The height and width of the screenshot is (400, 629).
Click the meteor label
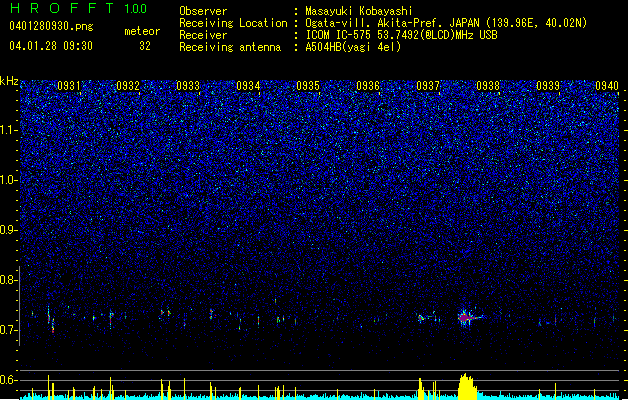142,31
